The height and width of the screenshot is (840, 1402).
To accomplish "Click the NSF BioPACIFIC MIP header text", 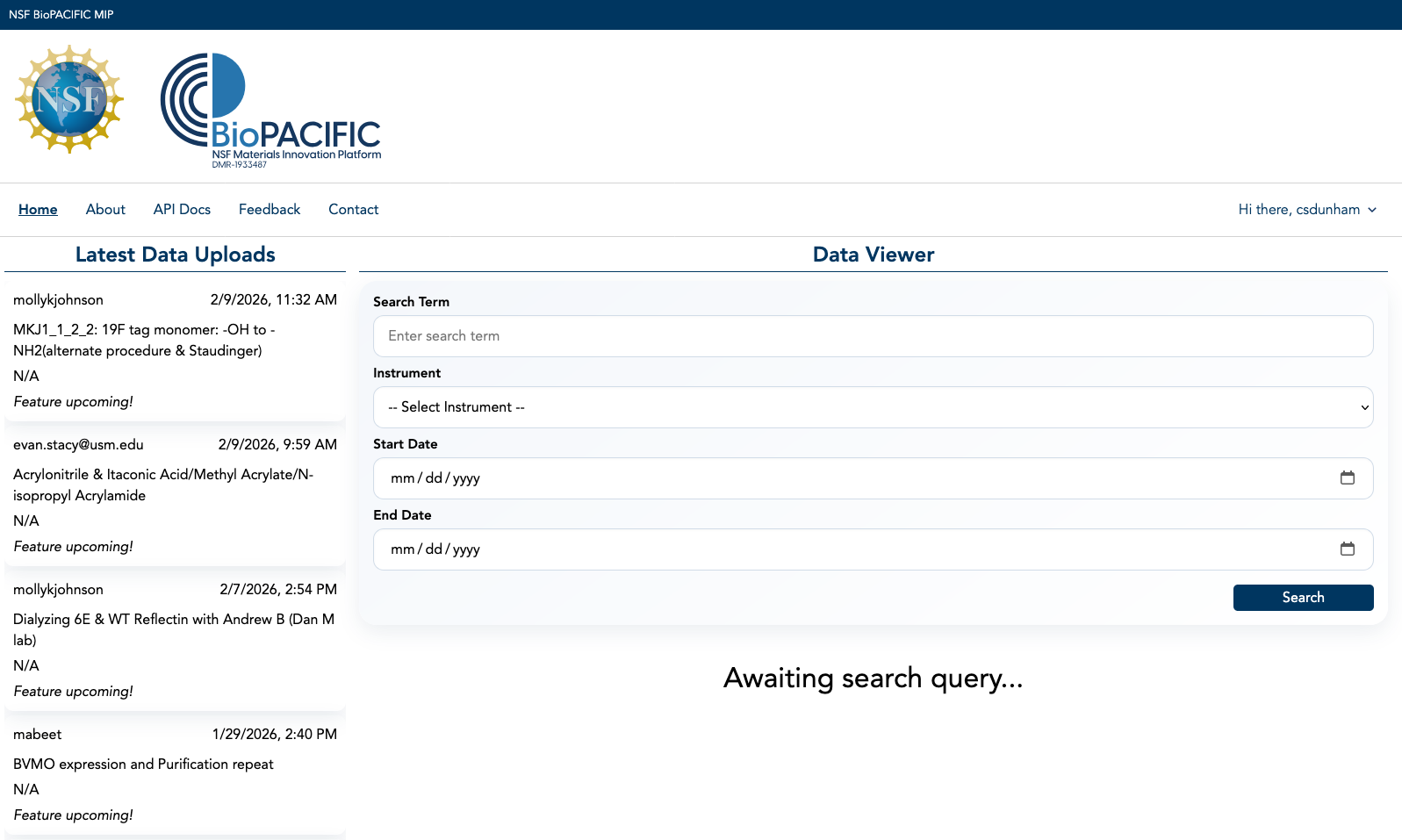I will point(61,14).
